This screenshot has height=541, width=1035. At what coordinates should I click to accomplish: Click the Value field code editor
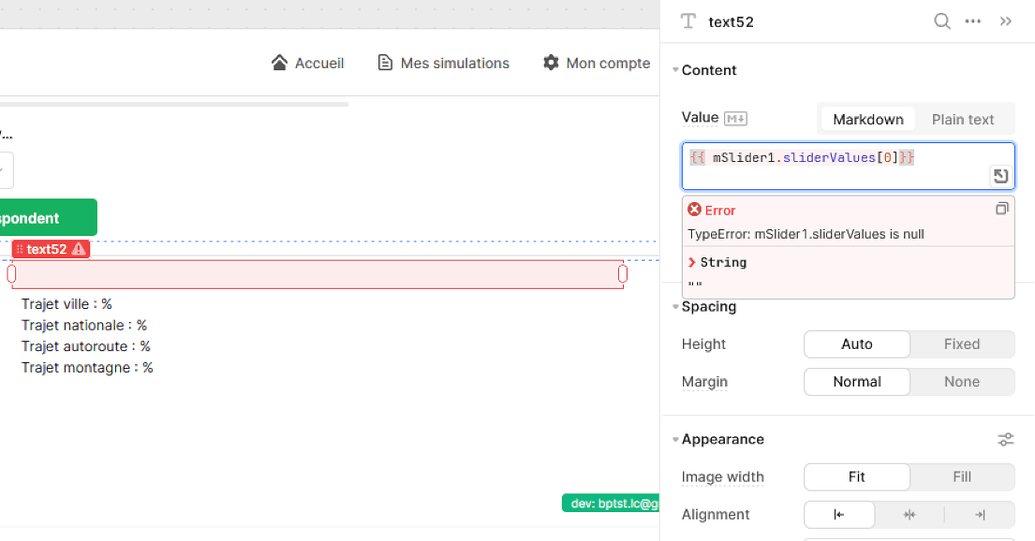click(848, 166)
